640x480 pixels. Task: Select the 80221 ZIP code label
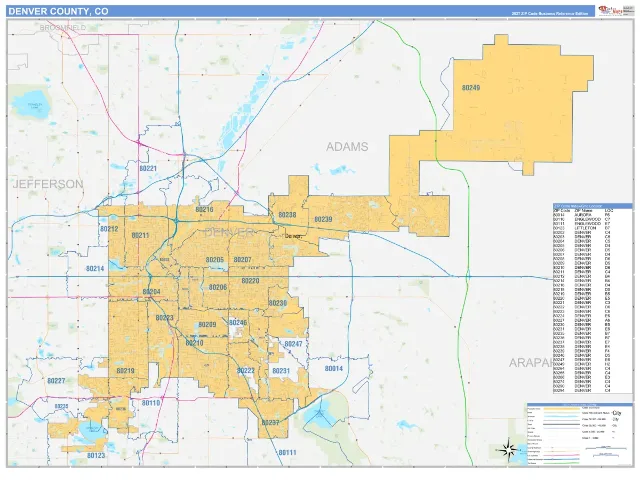pyautogui.click(x=148, y=169)
